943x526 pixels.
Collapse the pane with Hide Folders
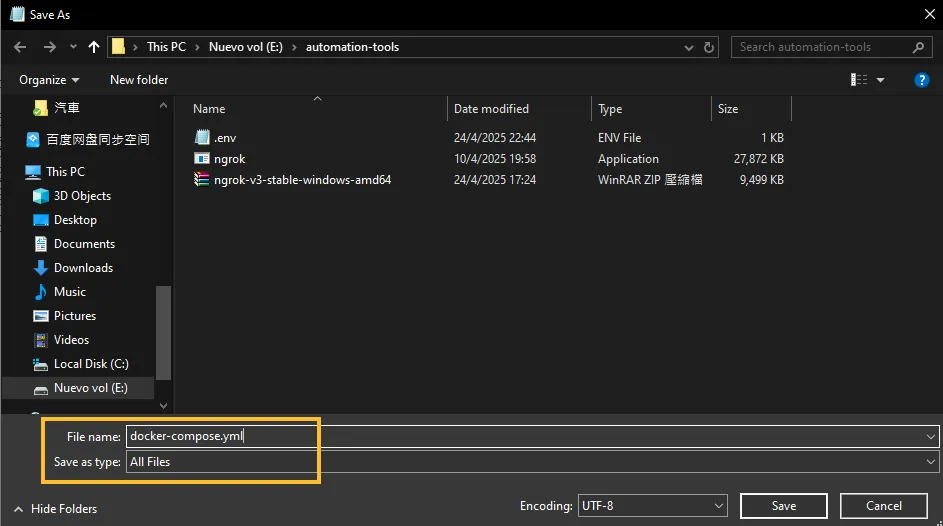tap(55, 509)
